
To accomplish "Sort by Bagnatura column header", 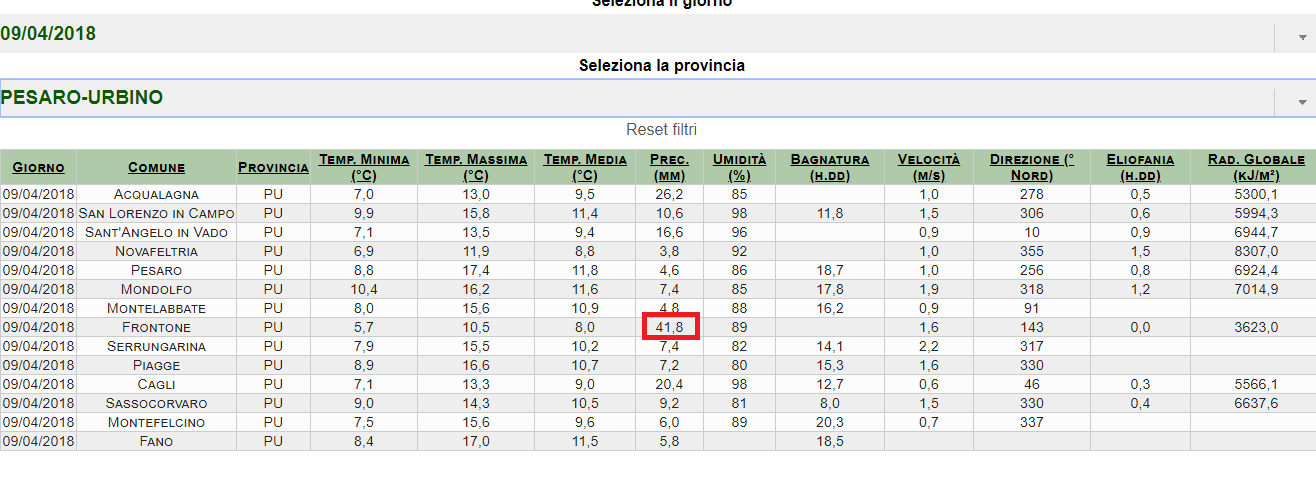I will [829, 167].
